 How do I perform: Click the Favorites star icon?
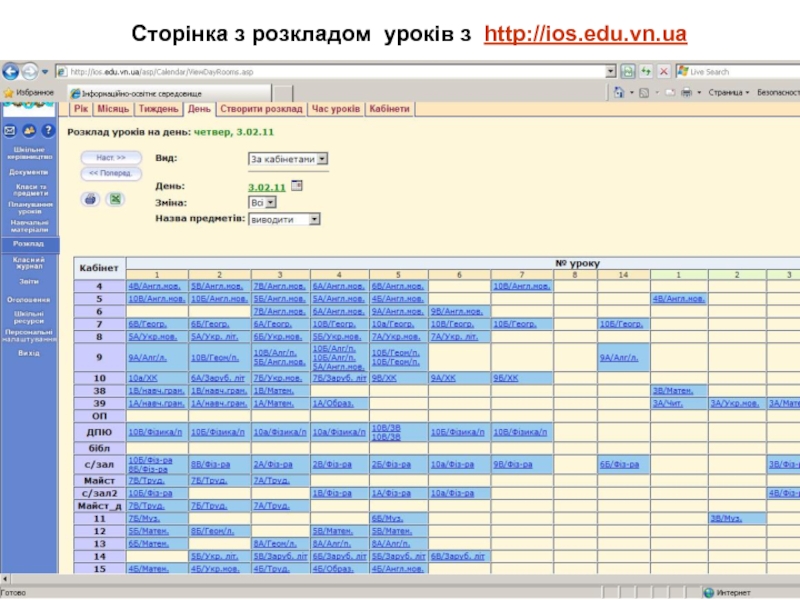pos(8,93)
